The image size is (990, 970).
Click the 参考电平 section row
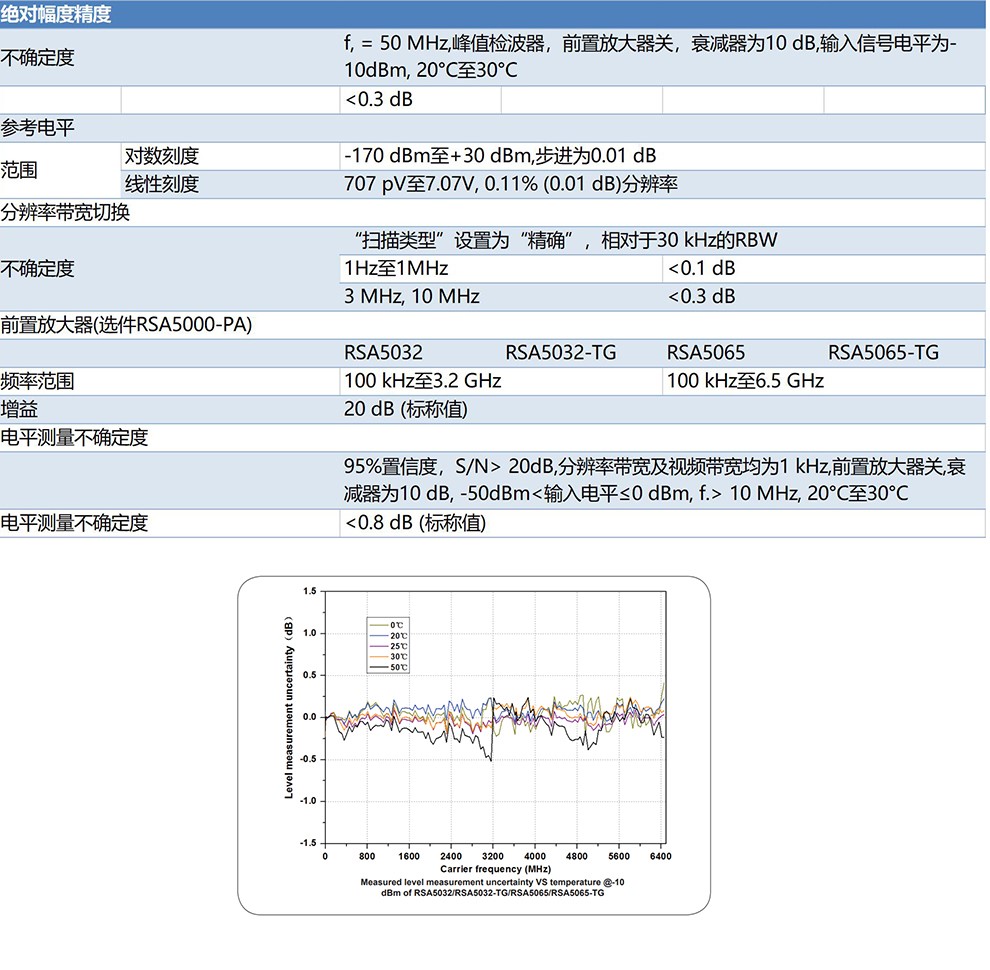coord(38,128)
